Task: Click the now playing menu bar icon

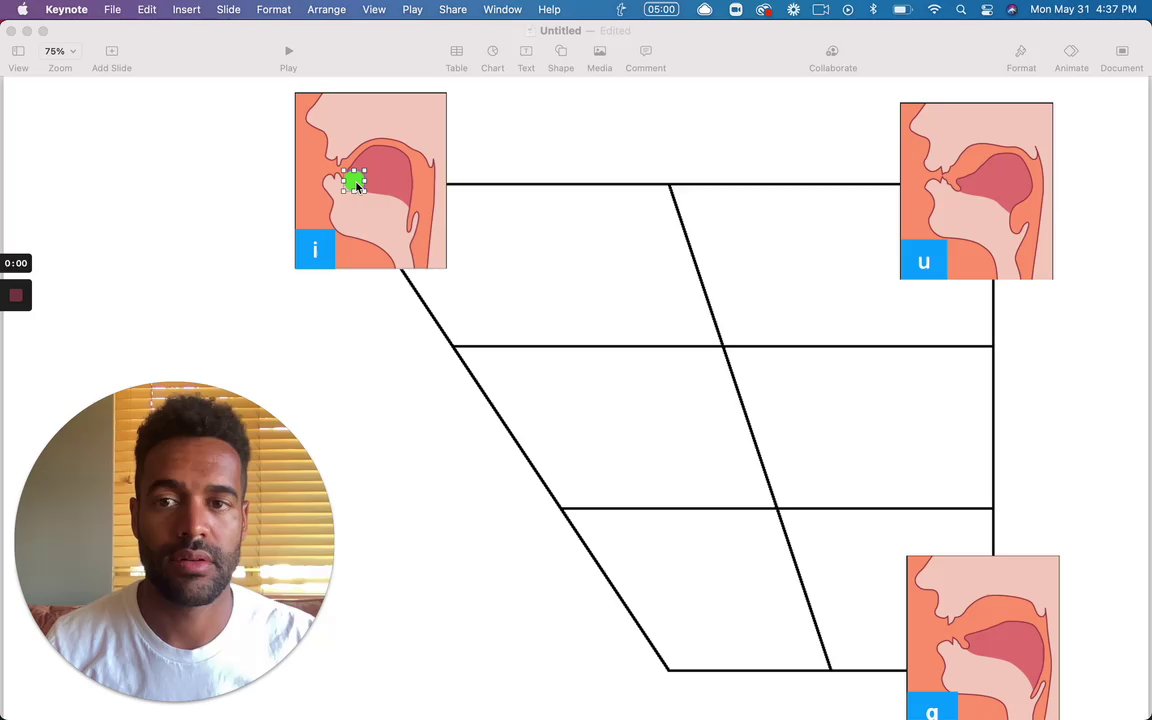Action: [x=848, y=10]
